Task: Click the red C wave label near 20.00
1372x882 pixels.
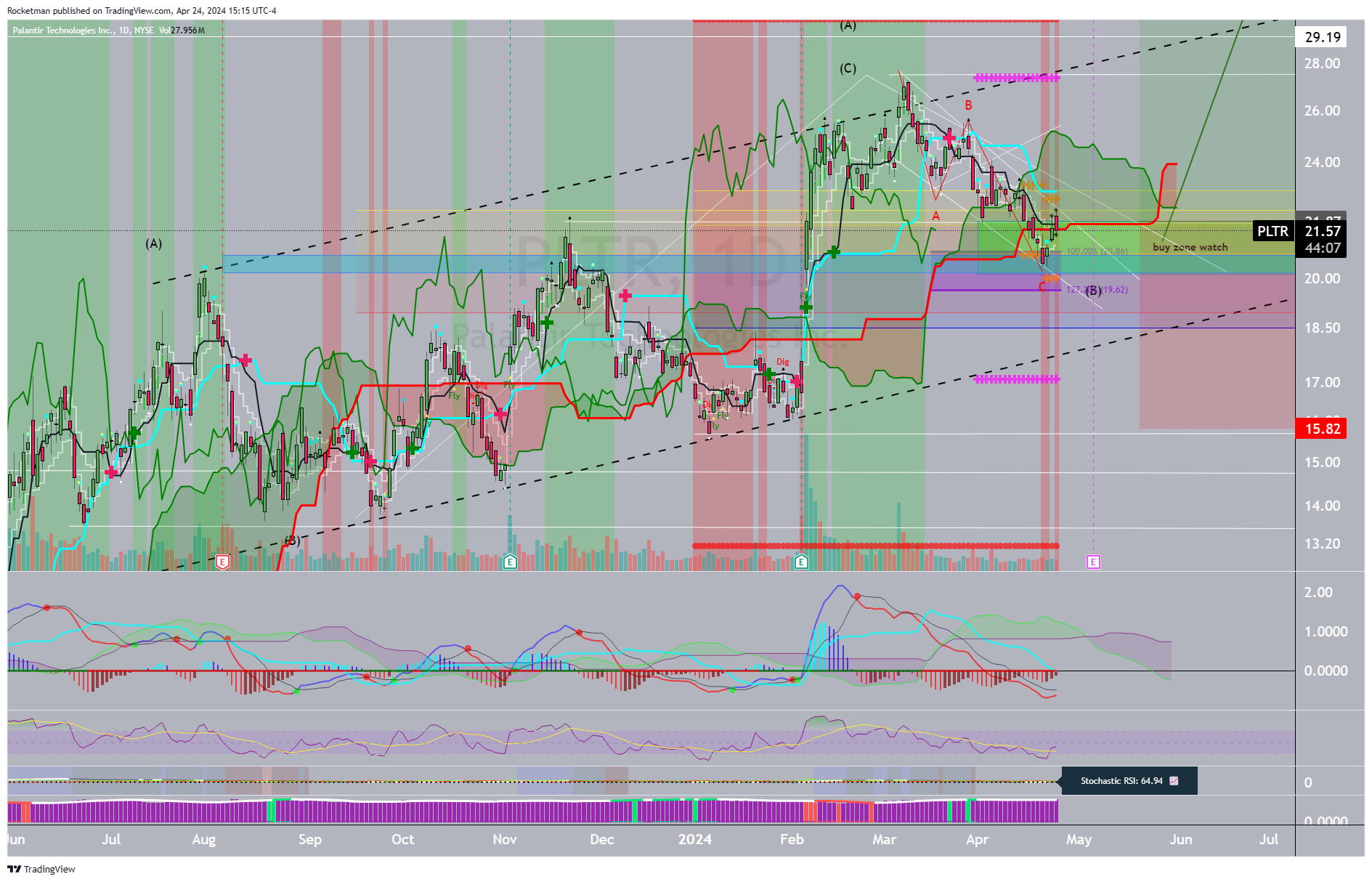Action: 1042,287
